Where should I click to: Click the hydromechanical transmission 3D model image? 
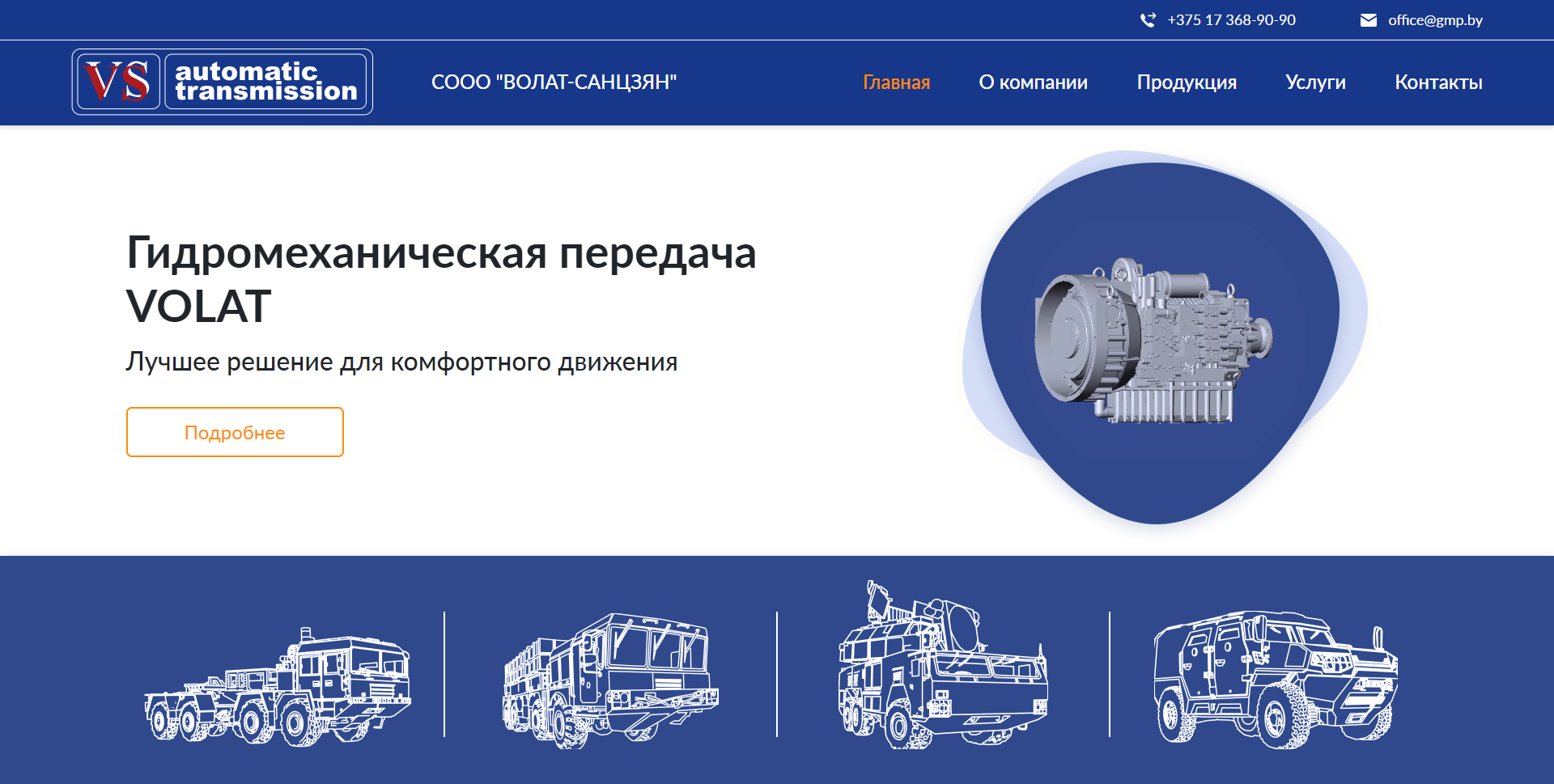(x=1153, y=341)
